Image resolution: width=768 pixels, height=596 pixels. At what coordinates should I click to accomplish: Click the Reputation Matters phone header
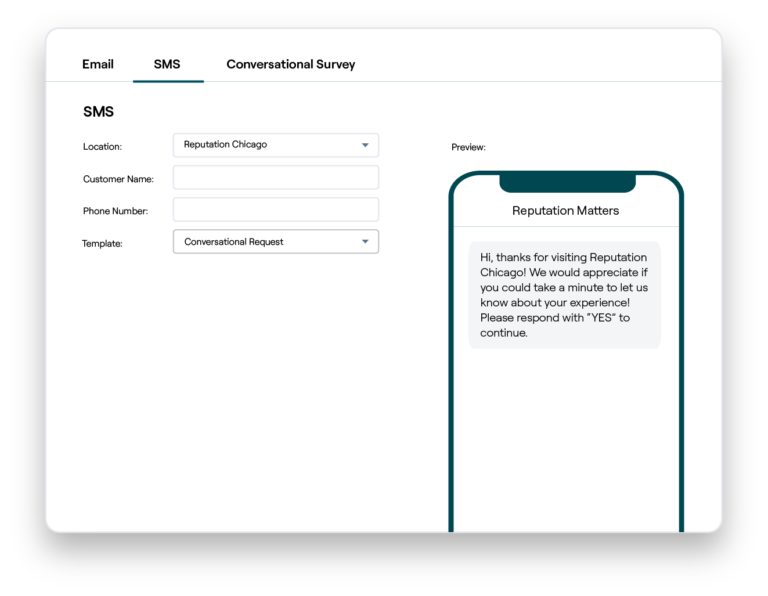[x=565, y=211]
